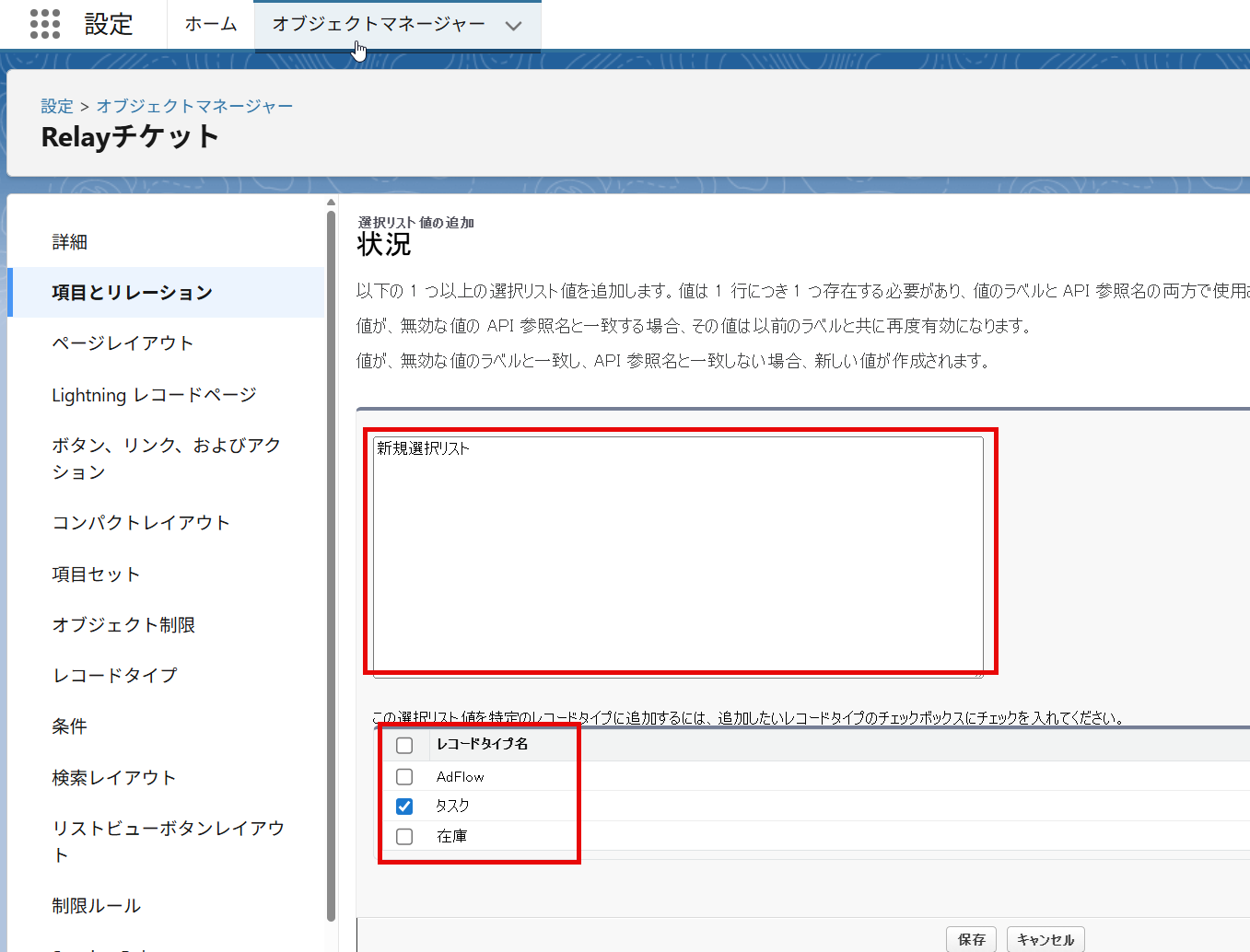Click the 保存 button
Screen dimensions: 1250x952
(972, 940)
